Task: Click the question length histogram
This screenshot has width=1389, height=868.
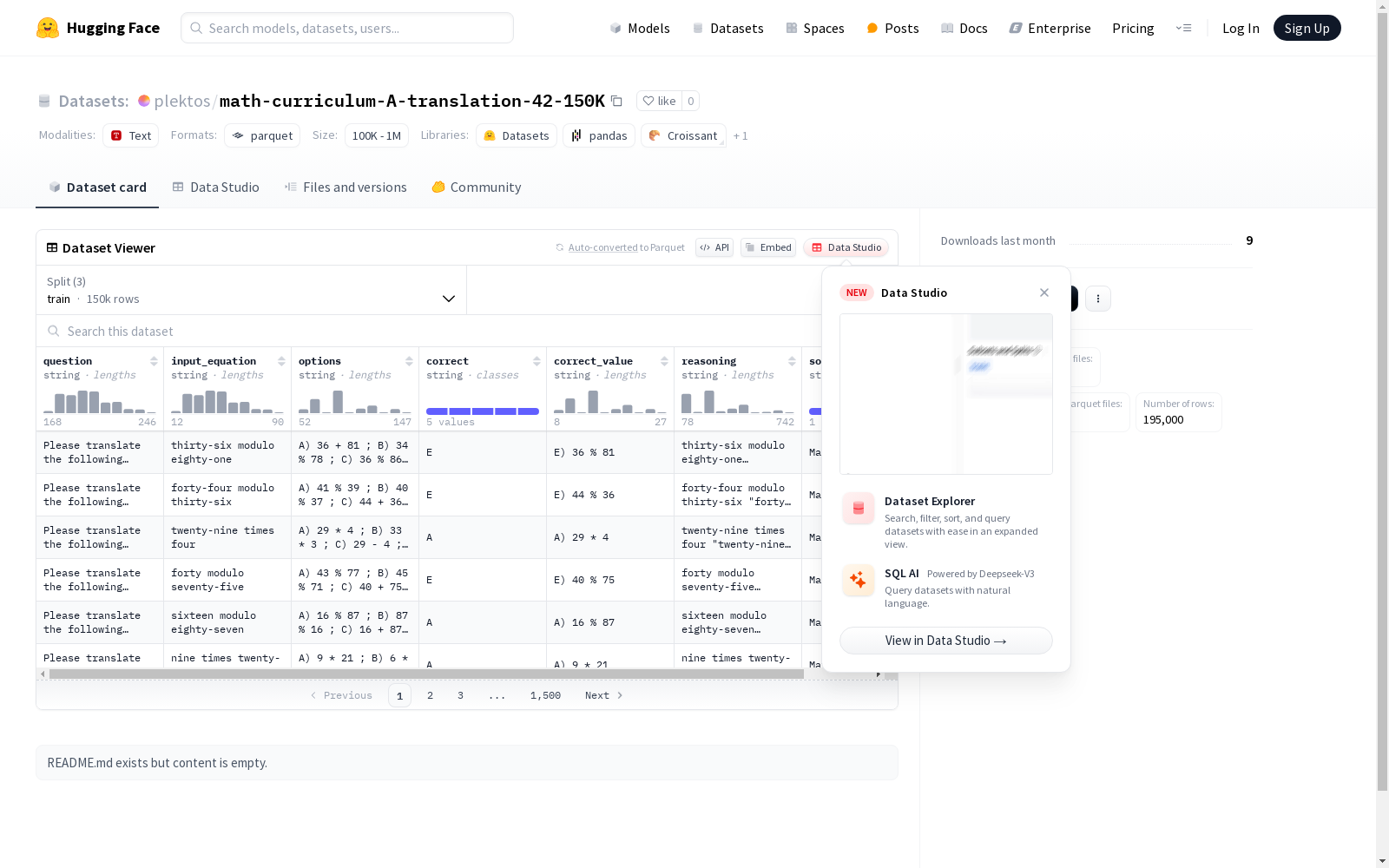Action: [x=100, y=401]
